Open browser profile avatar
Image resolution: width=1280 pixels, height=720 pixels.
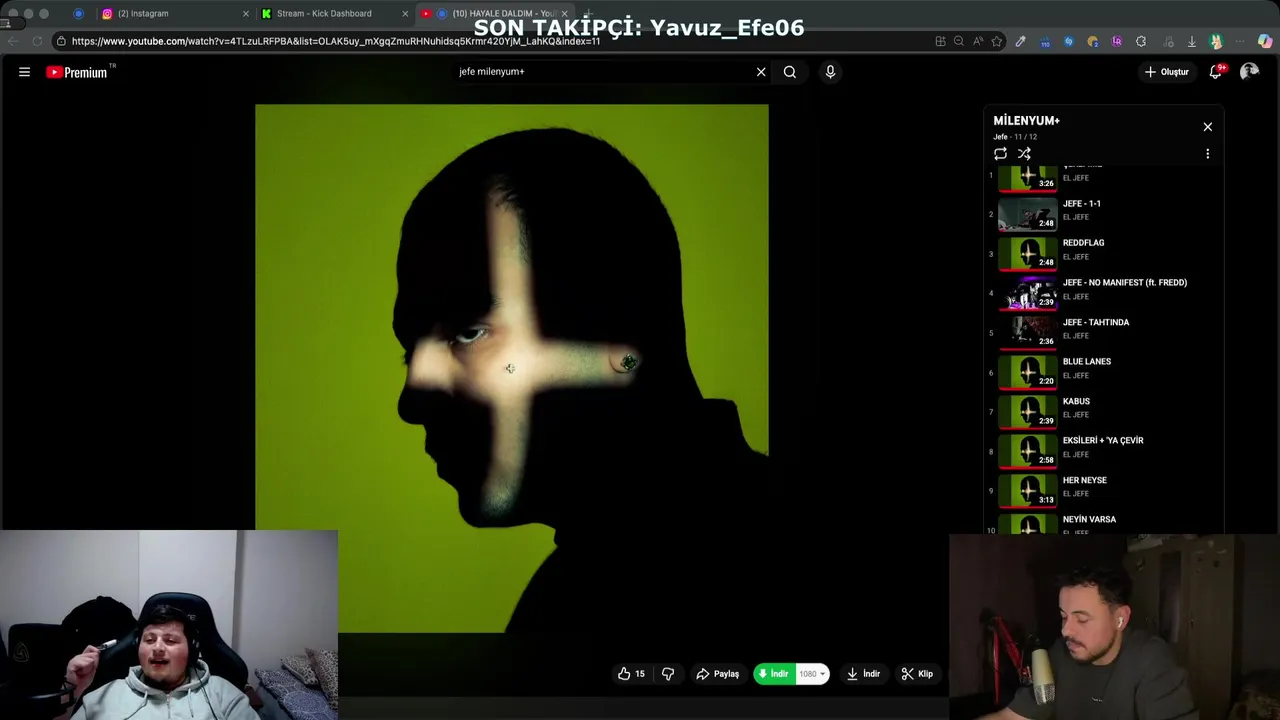pos(1216,41)
